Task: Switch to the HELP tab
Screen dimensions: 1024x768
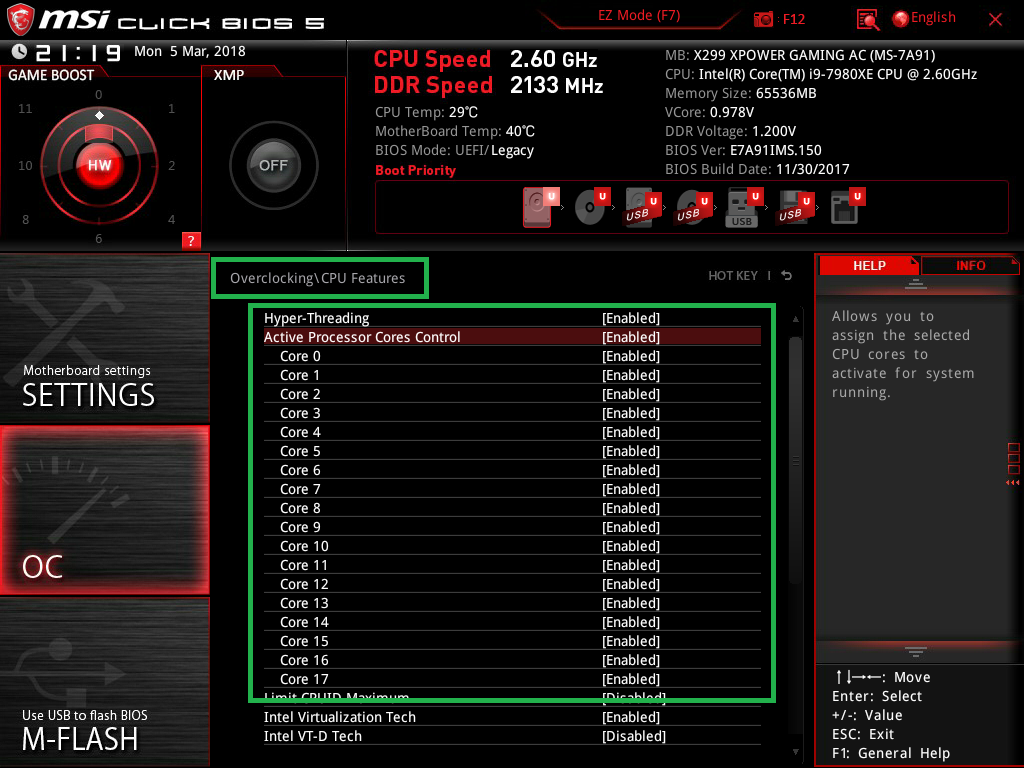Action: (x=869, y=266)
